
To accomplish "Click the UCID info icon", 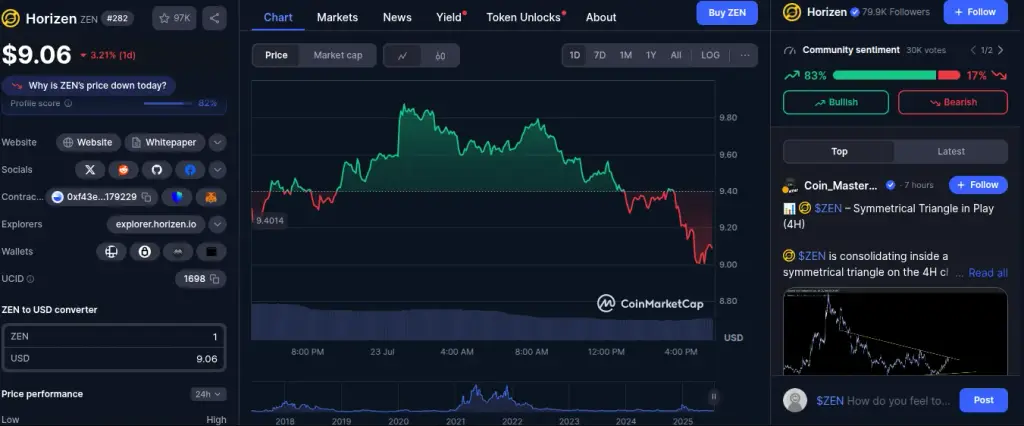I will (30, 279).
